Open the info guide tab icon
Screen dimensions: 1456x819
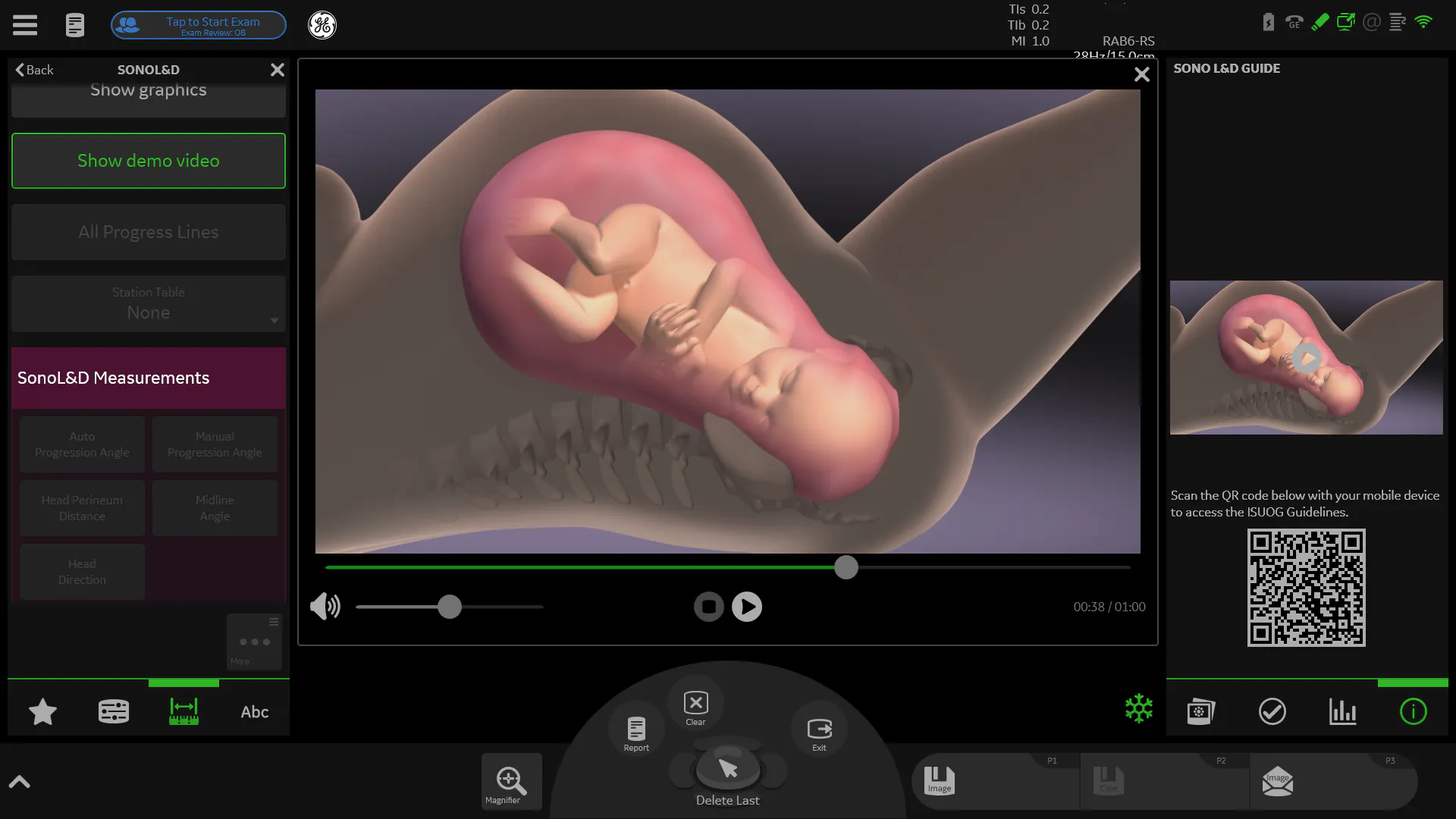1414,711
